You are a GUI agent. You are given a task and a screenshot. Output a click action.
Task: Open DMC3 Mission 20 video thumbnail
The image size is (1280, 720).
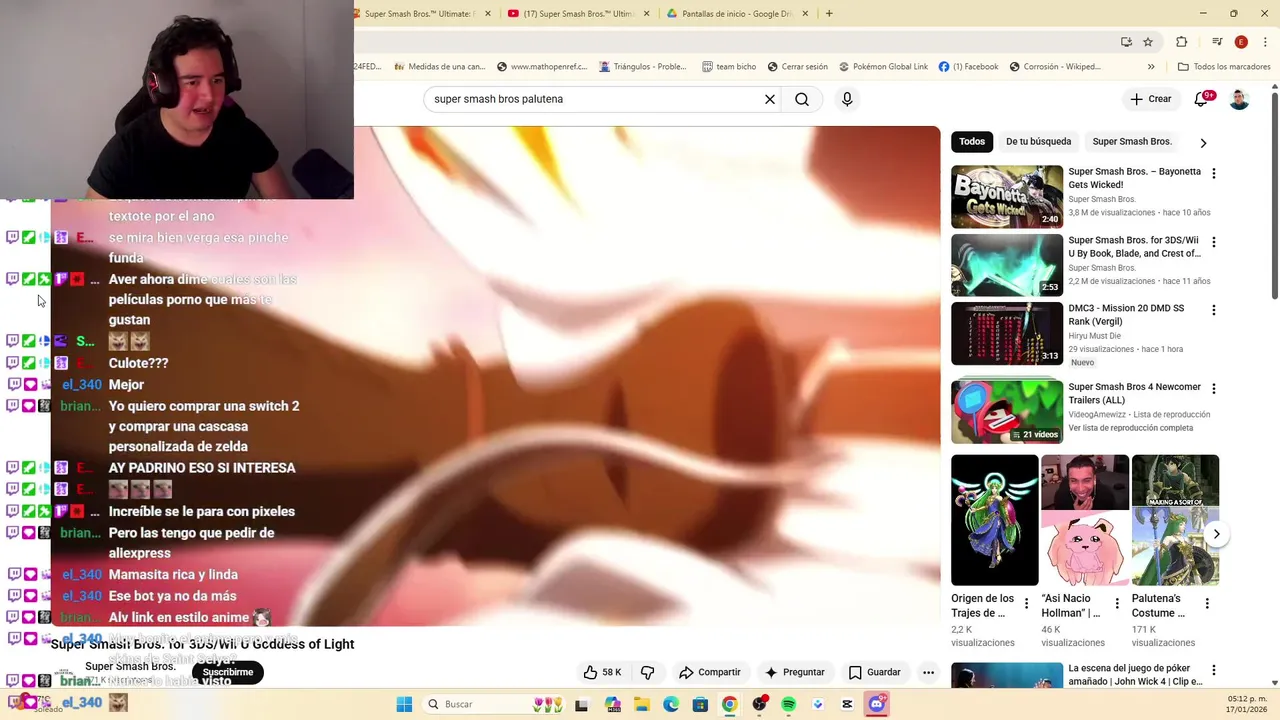point(1007,333)
